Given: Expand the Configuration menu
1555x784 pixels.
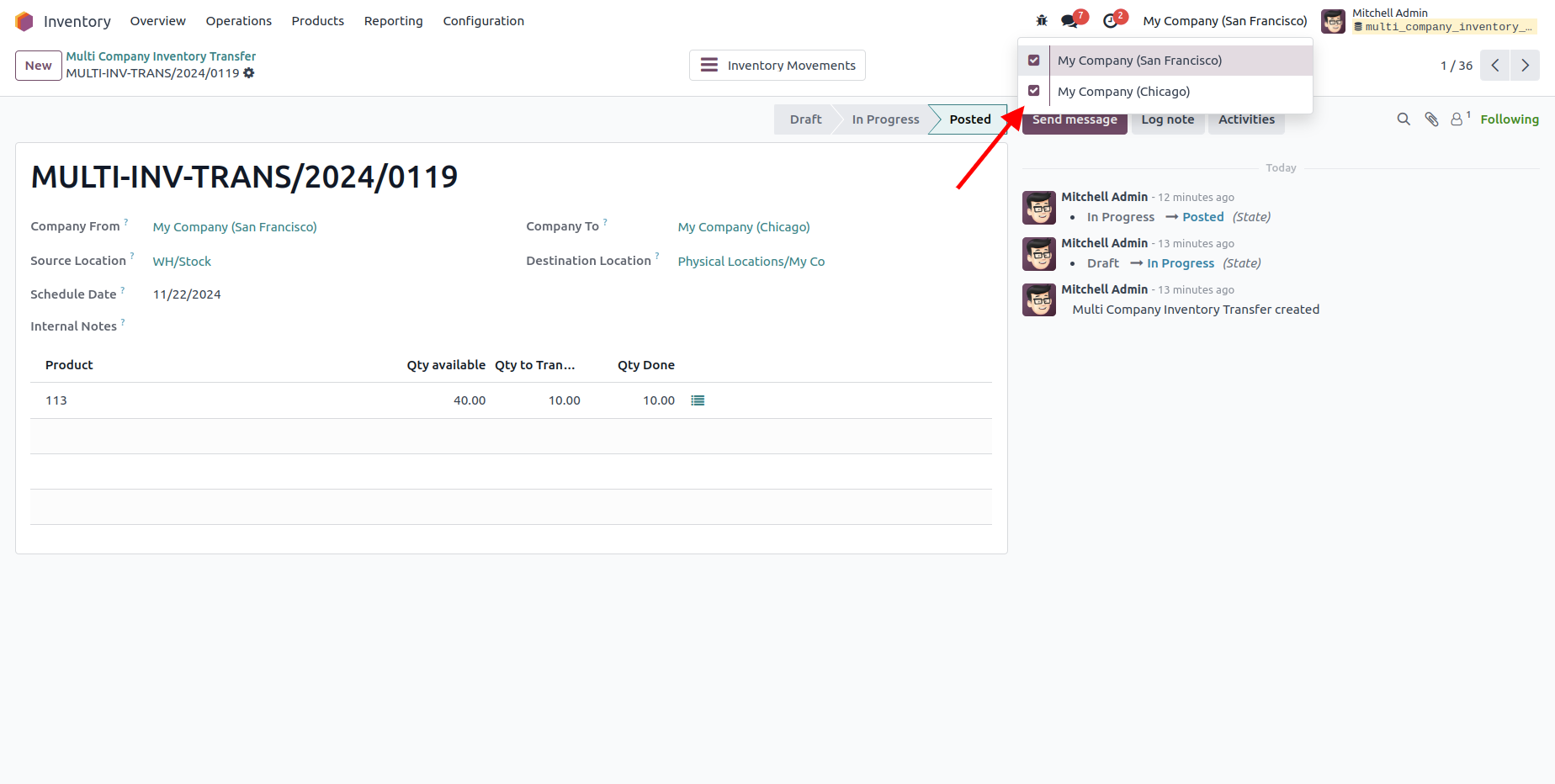Looking at the screenshot, I should [x=483, y=21].
